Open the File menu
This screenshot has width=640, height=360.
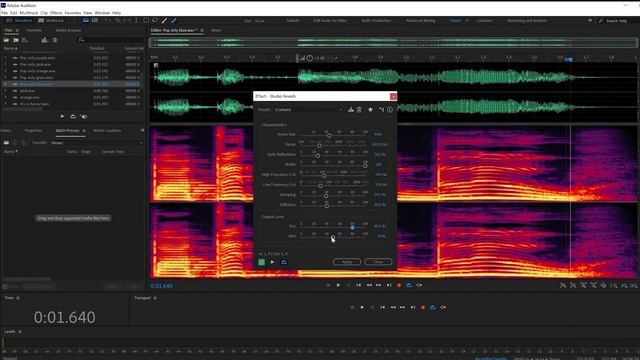click(4, 13)
